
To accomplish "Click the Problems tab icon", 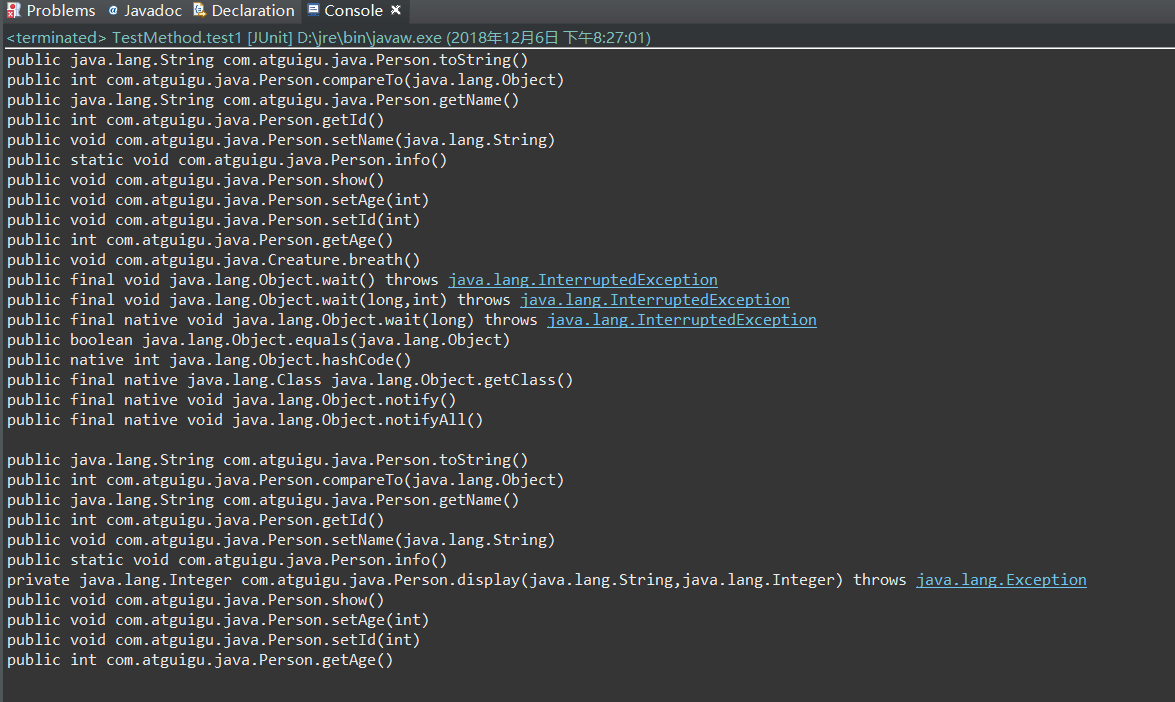I will pos(13,10).
